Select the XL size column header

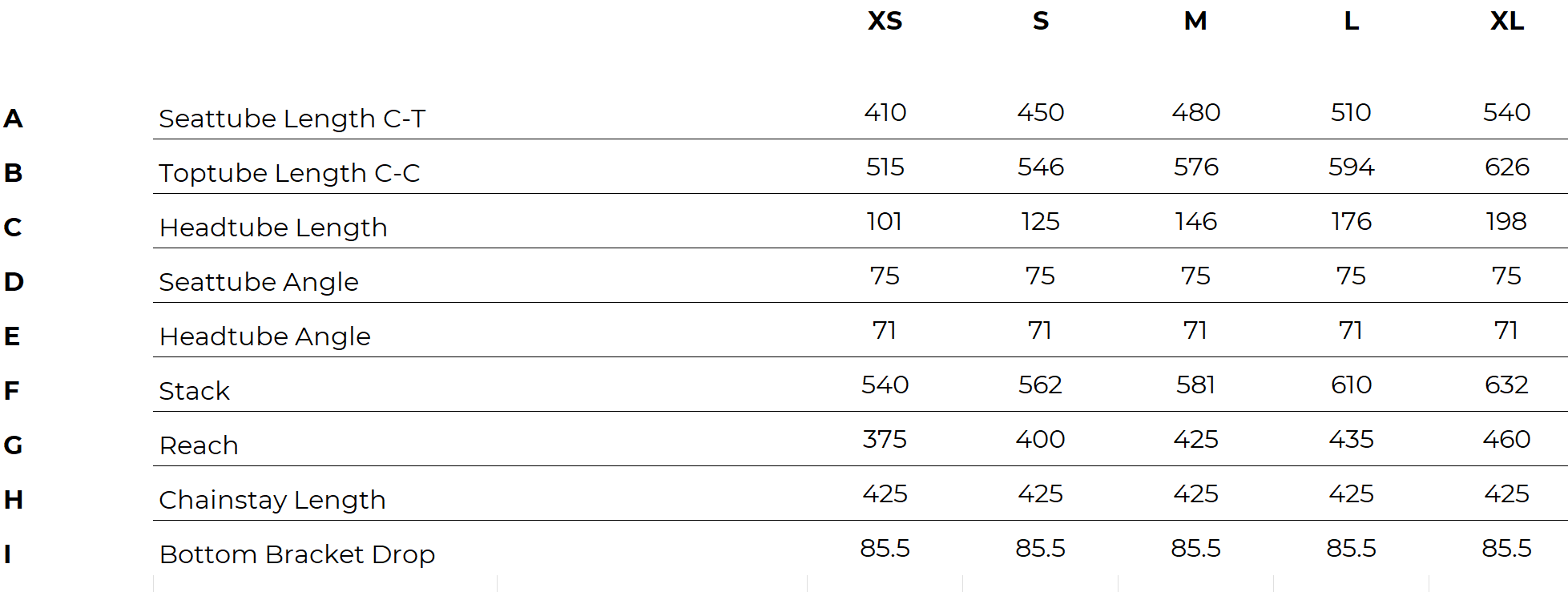pyautogui.click(x=1506, y=21)
